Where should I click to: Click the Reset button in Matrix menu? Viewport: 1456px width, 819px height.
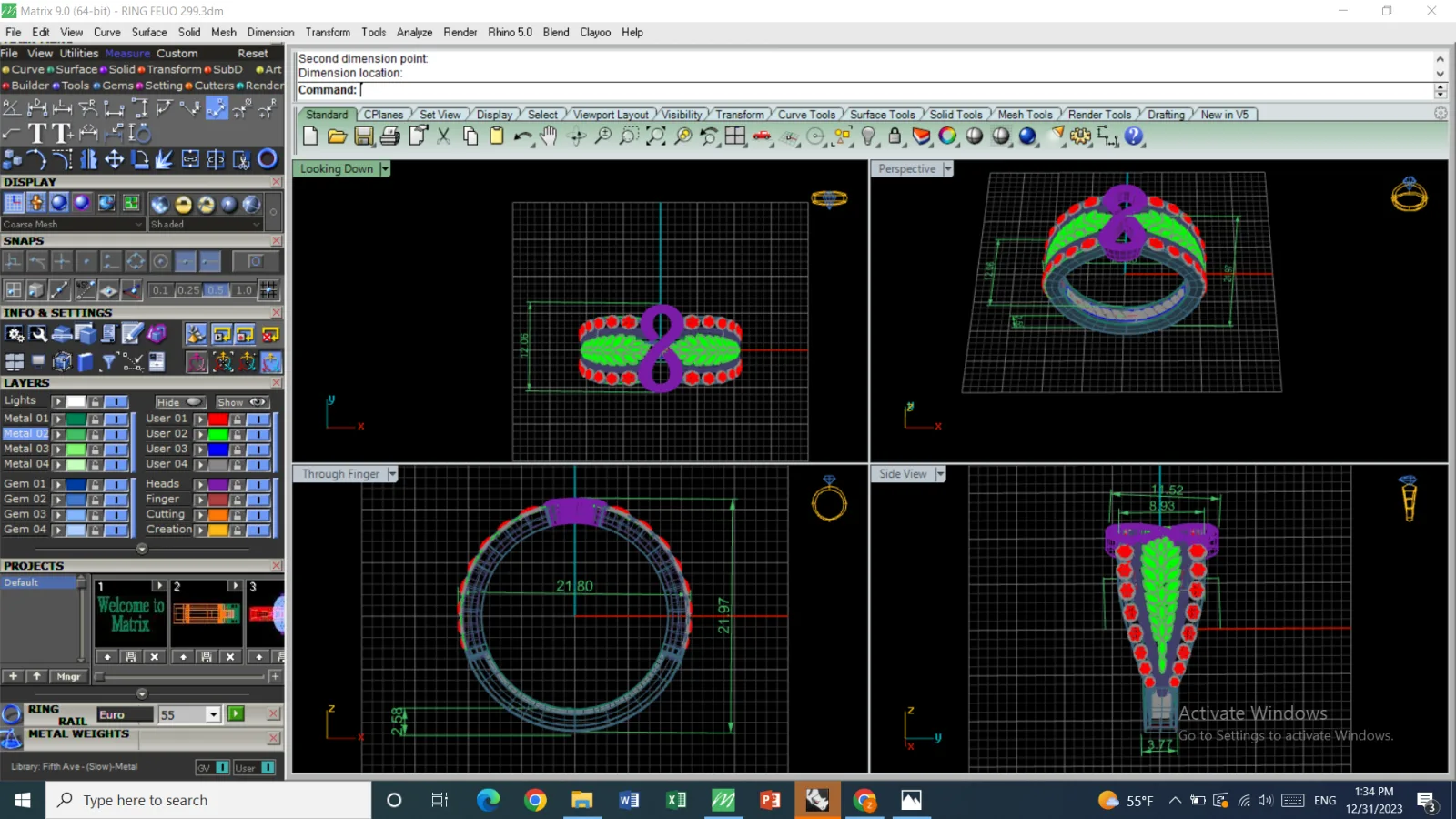click(253, 54)
